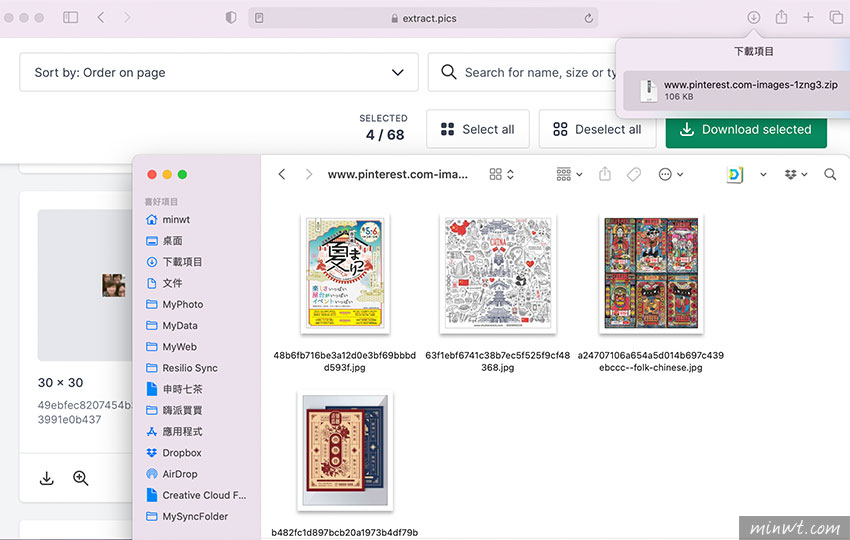The height and width of the screenshot is (540, 850).
Task: Click Finder window title www.pinterest.com-ima...
Action: click(397, 174)
